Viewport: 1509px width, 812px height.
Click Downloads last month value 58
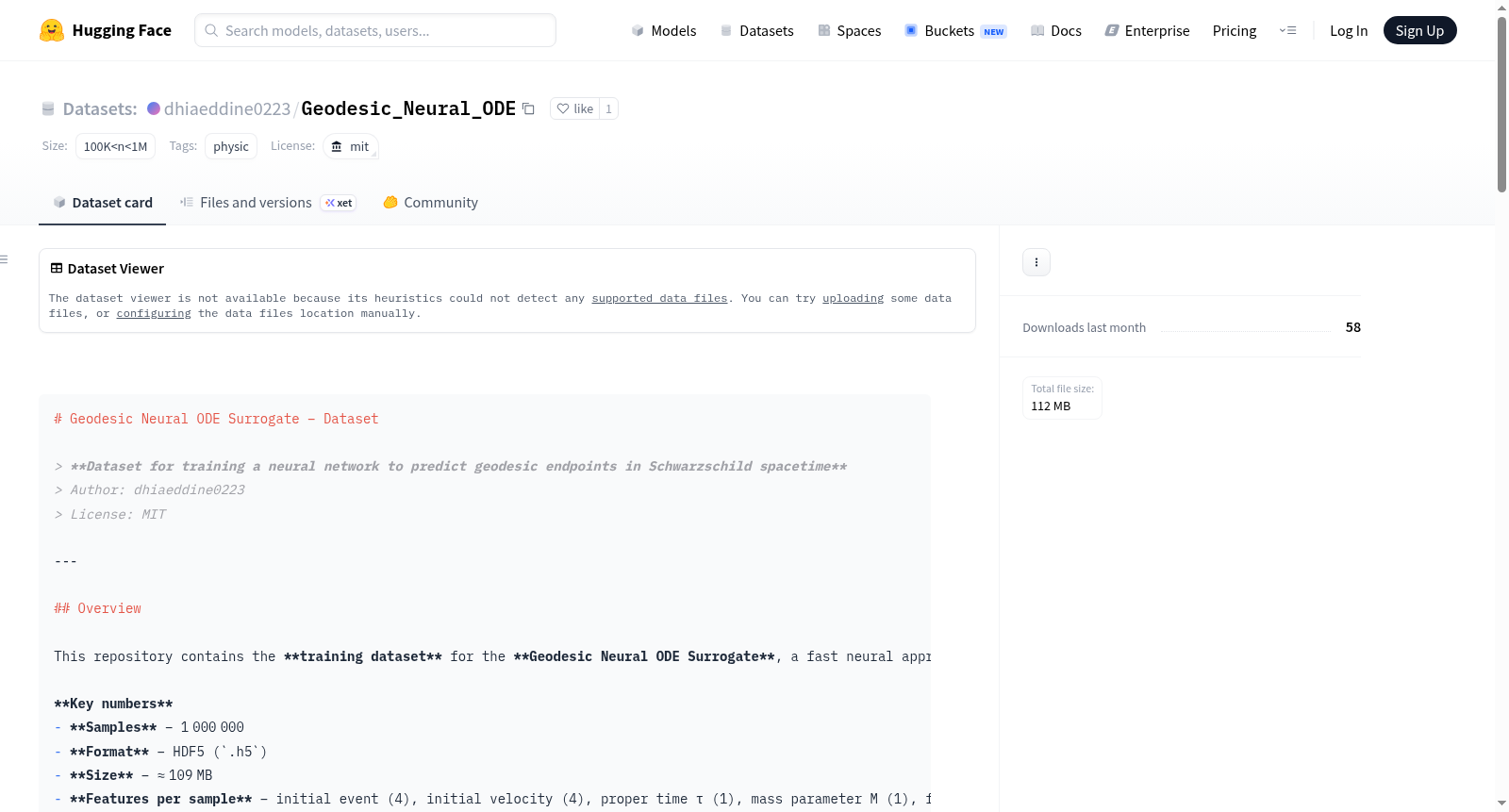coord(1352,327)
